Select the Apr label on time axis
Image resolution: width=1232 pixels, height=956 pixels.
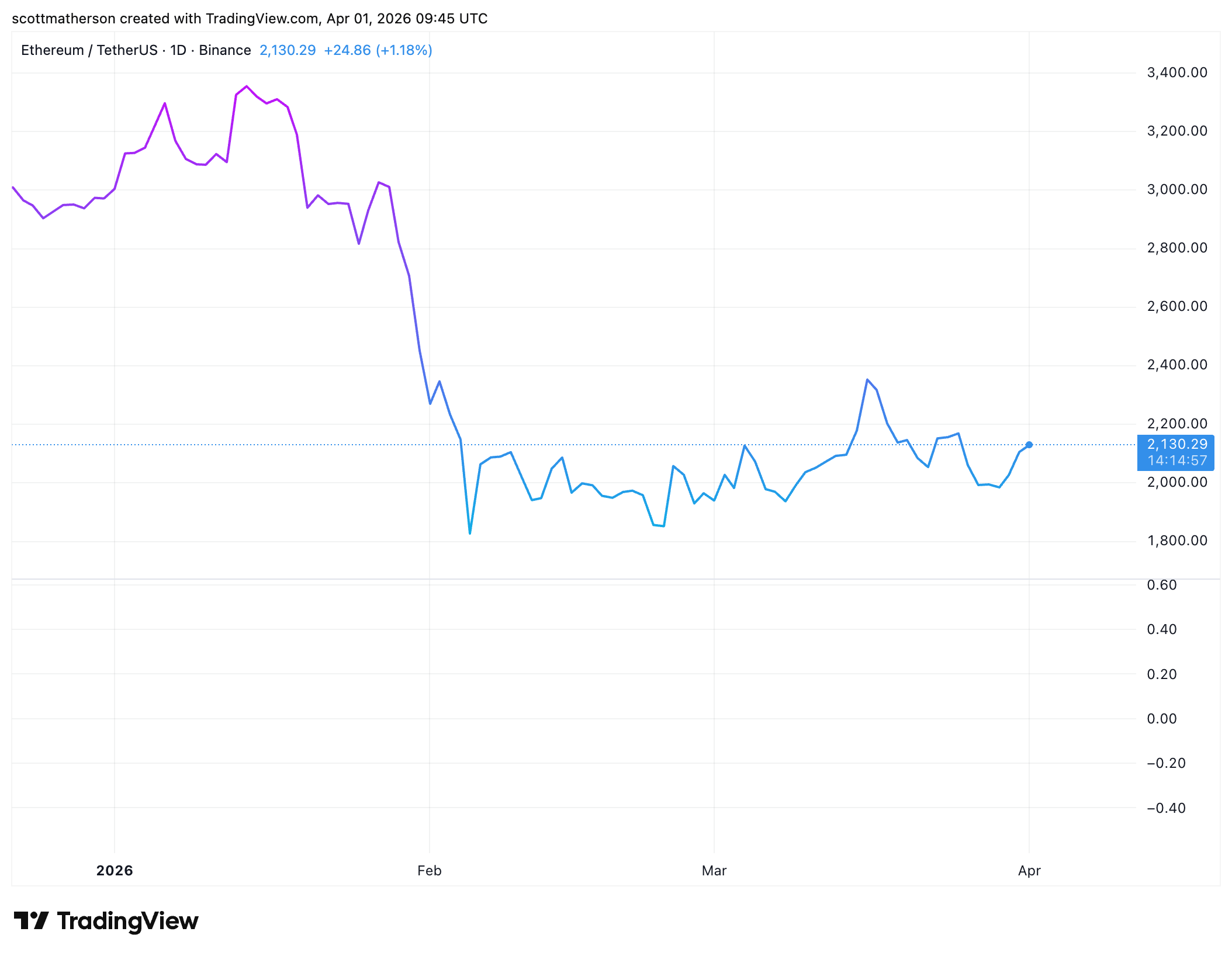coord(1029,871)
